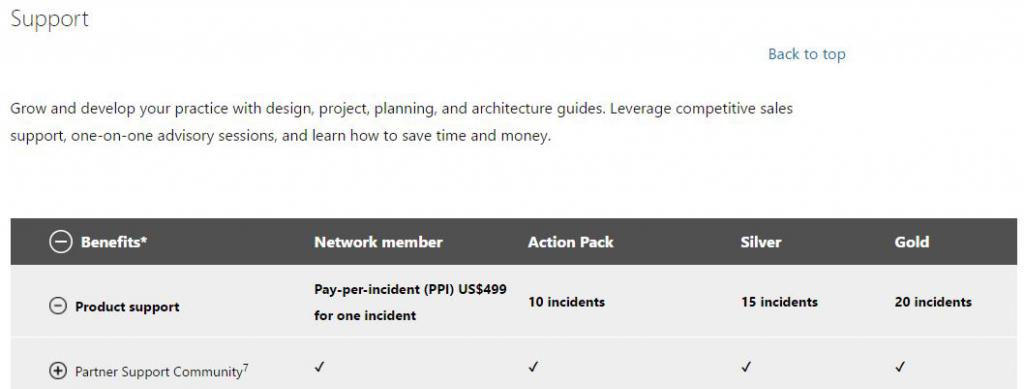Click the Network member checkmark for Partner Support Community

pos(319,367)
